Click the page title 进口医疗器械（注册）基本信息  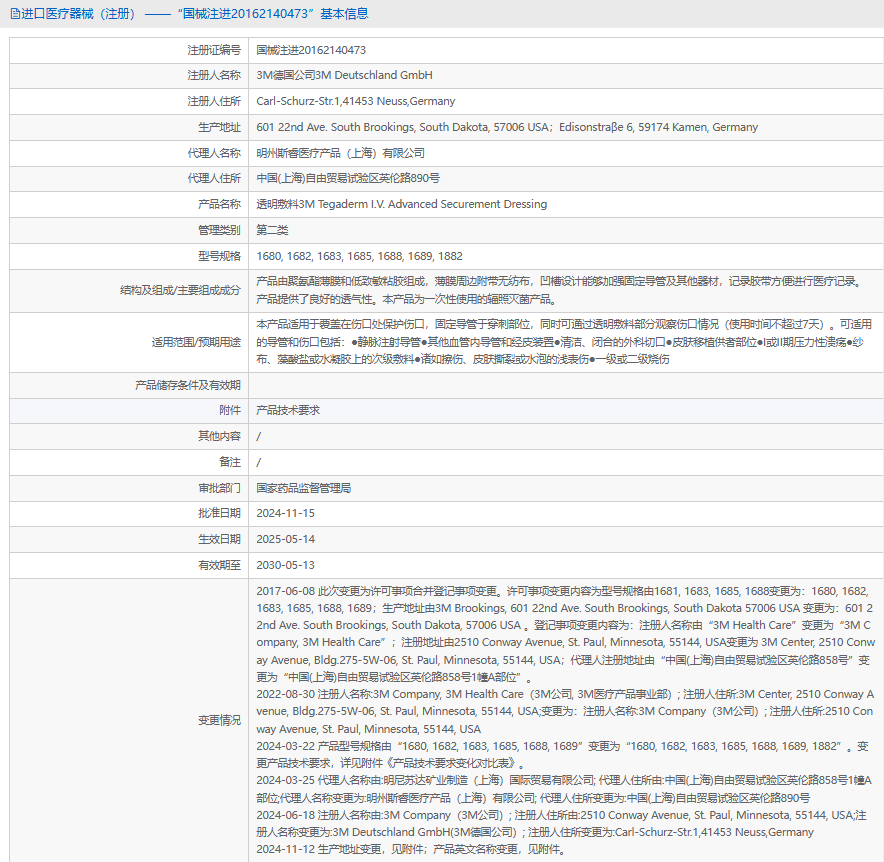195,14
